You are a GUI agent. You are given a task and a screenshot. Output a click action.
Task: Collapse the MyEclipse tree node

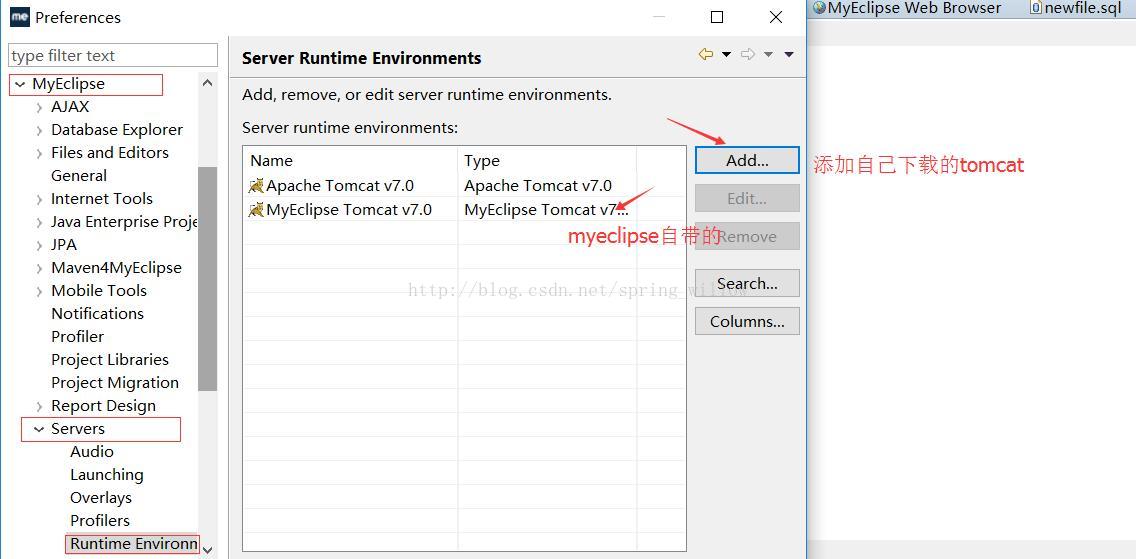pyautogui.click(x=20, y=85)
